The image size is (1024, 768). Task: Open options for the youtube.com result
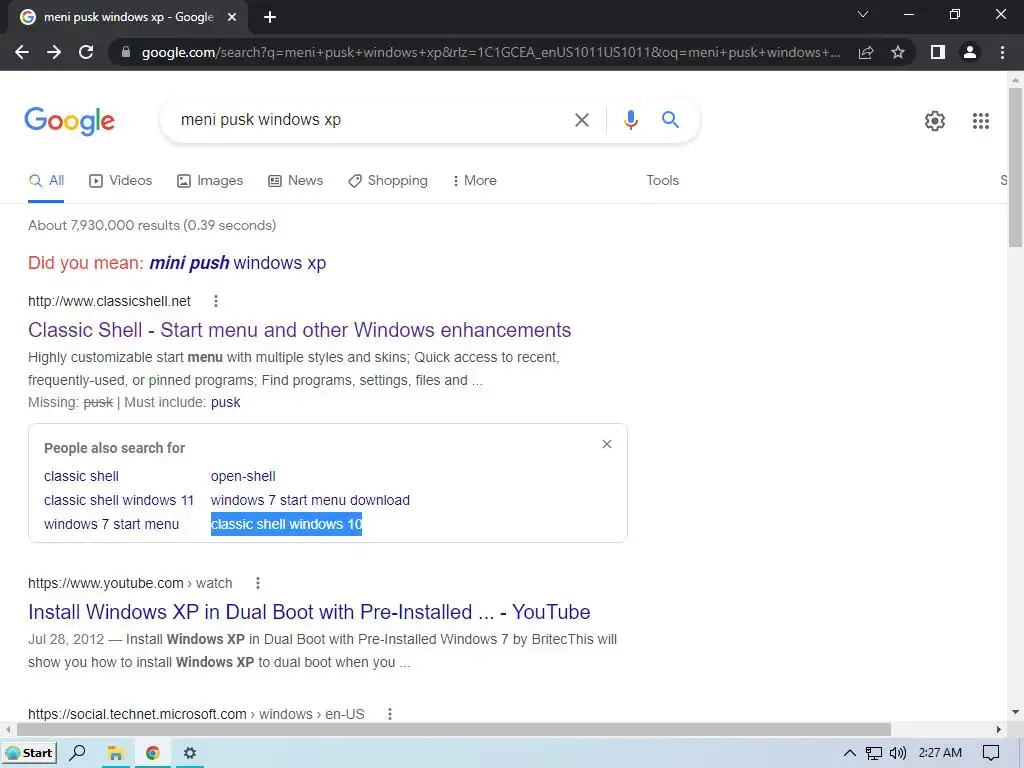[258, 583]
